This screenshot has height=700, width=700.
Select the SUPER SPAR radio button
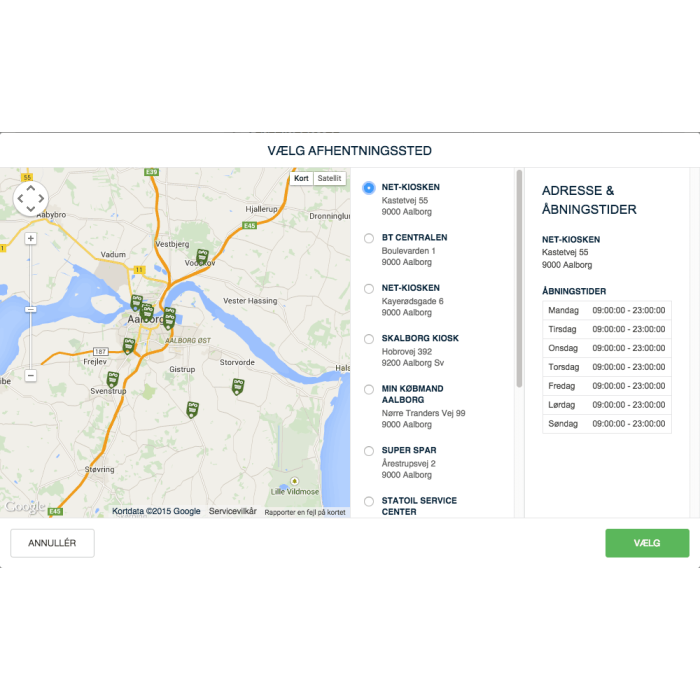click(x=369, y=451)
